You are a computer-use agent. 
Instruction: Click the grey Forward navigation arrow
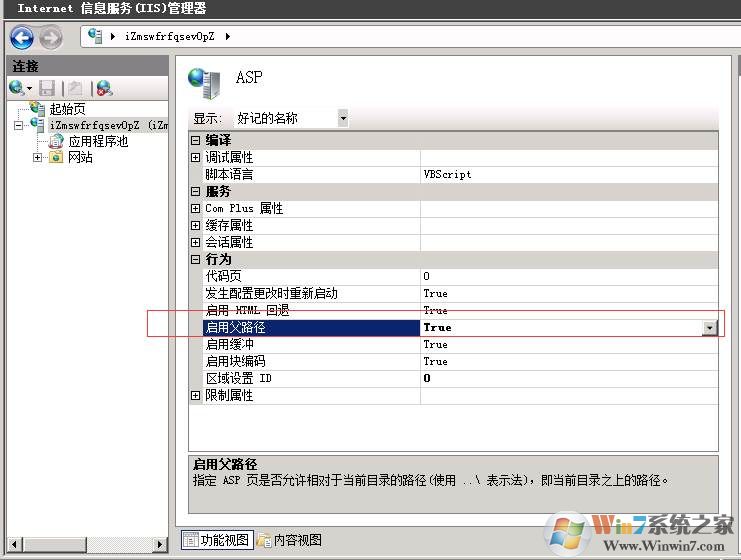[x=51, y=38]
